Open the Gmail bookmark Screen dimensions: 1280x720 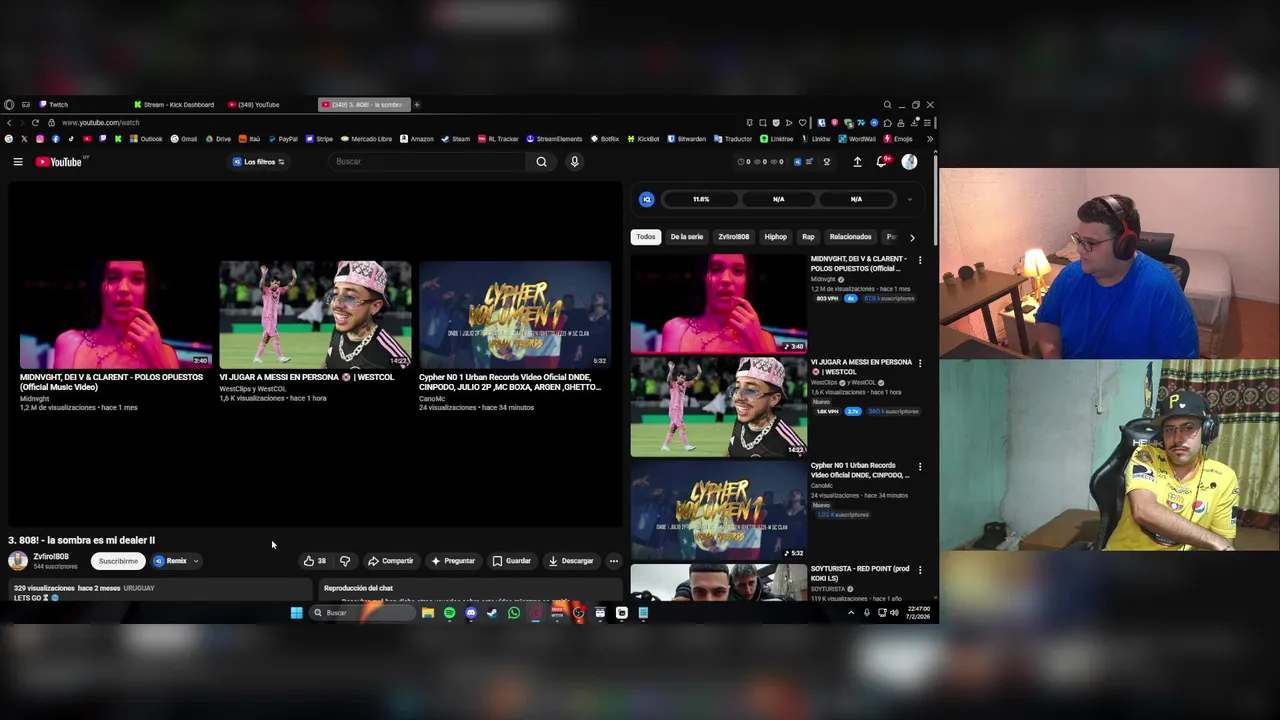tap(184, 139)
